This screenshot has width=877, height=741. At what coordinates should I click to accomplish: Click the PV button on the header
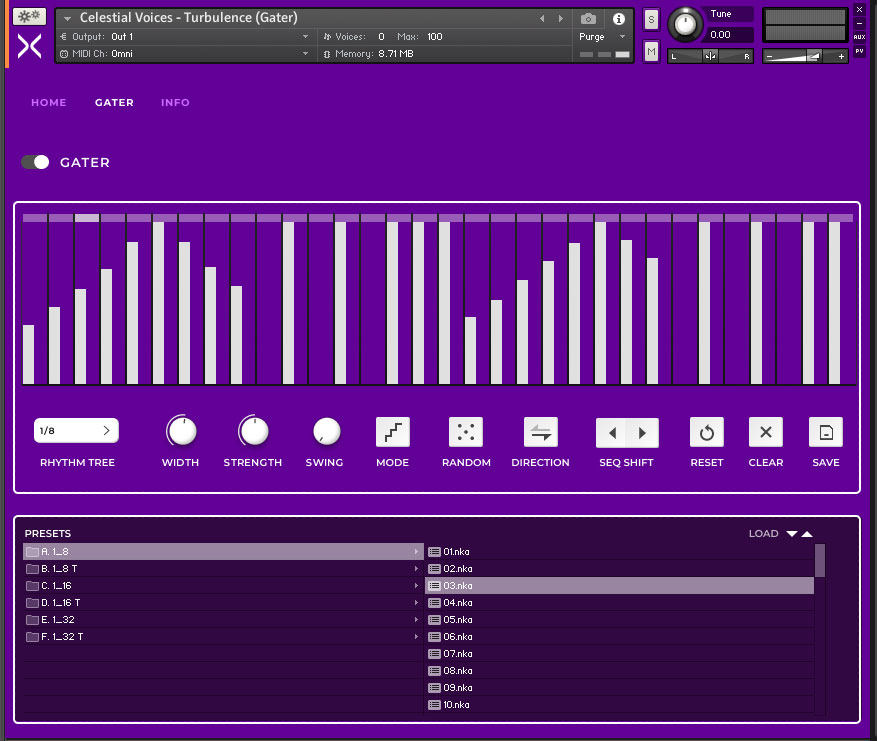[859, 51]
